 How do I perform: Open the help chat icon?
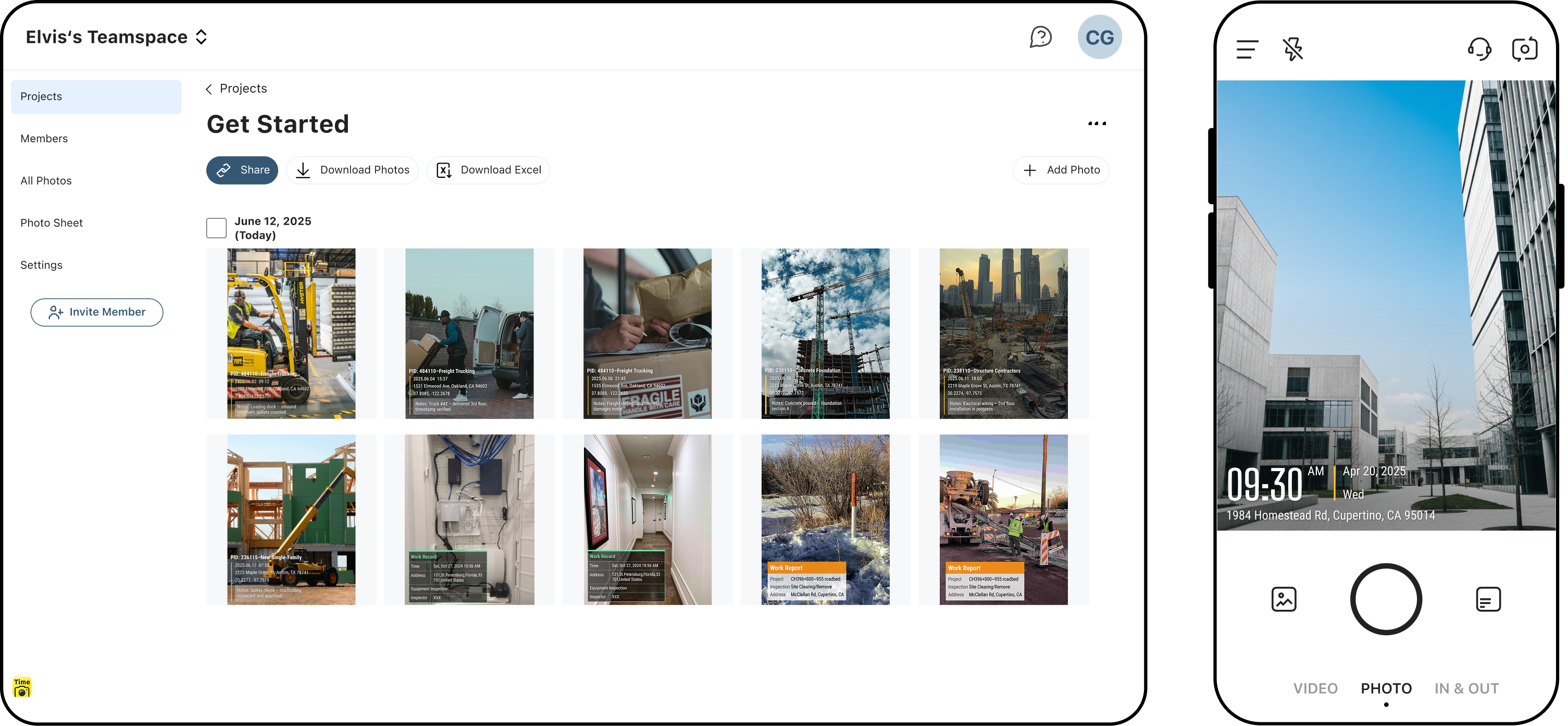[x=1040, y=37]
